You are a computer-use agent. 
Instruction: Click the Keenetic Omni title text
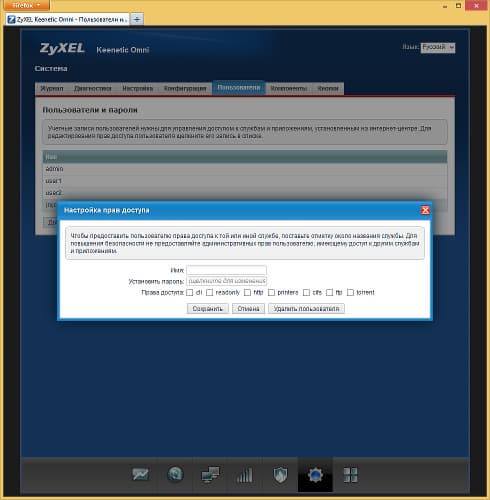point(123,50)
